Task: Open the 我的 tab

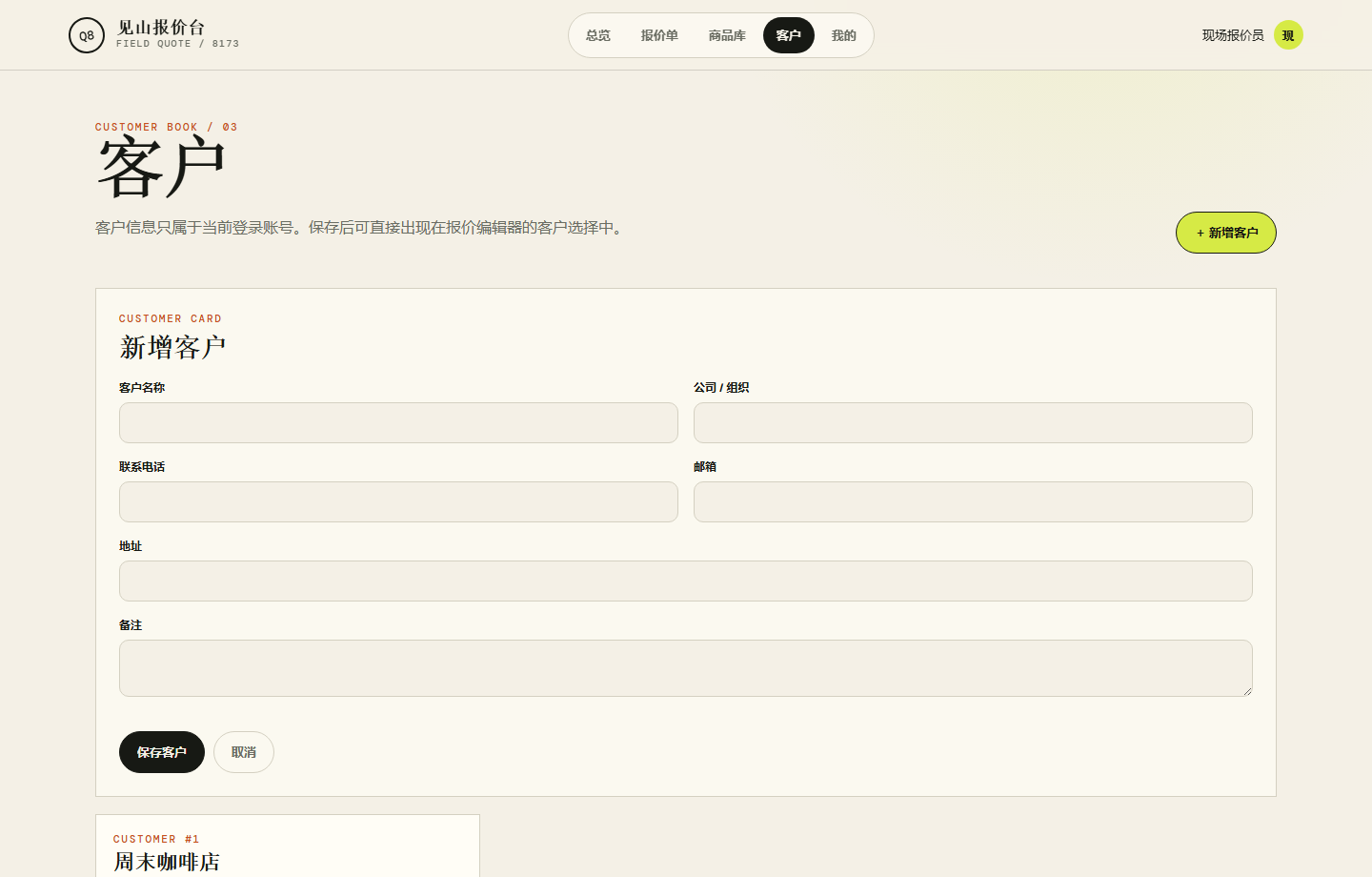Action: (x=844, y=35)
